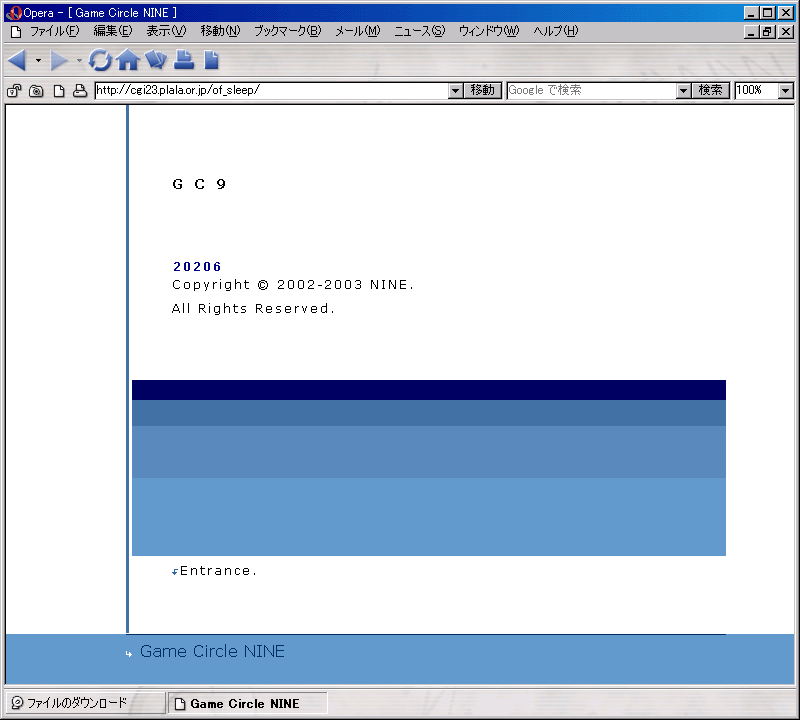Open the Forward history dropdown arrow
This screenshot has width=800, height=720.
coord(79,61)
